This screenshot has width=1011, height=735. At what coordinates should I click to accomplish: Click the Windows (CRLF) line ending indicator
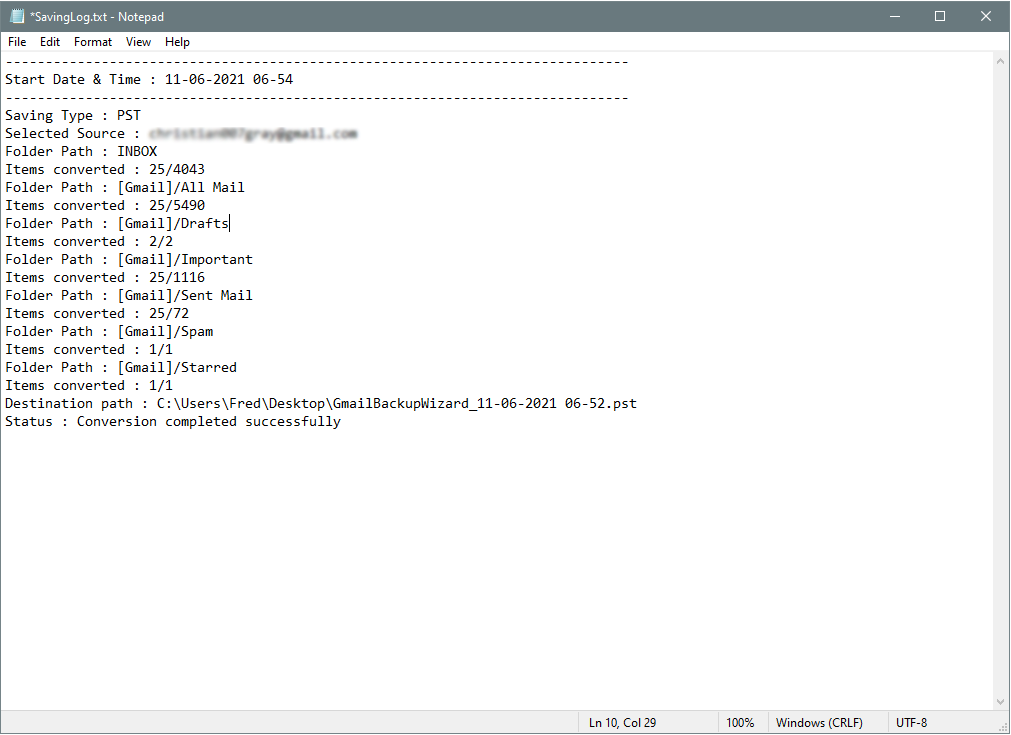pos(819,723)
